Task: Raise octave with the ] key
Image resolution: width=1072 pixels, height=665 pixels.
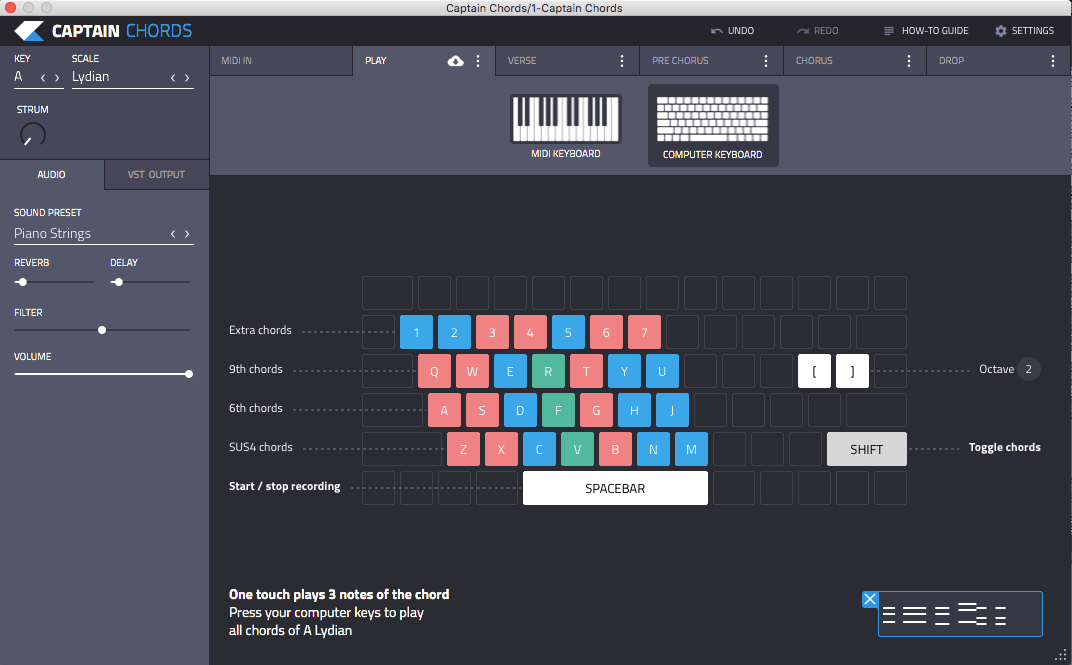Action: pyautogui.click(x=853, y=372)
